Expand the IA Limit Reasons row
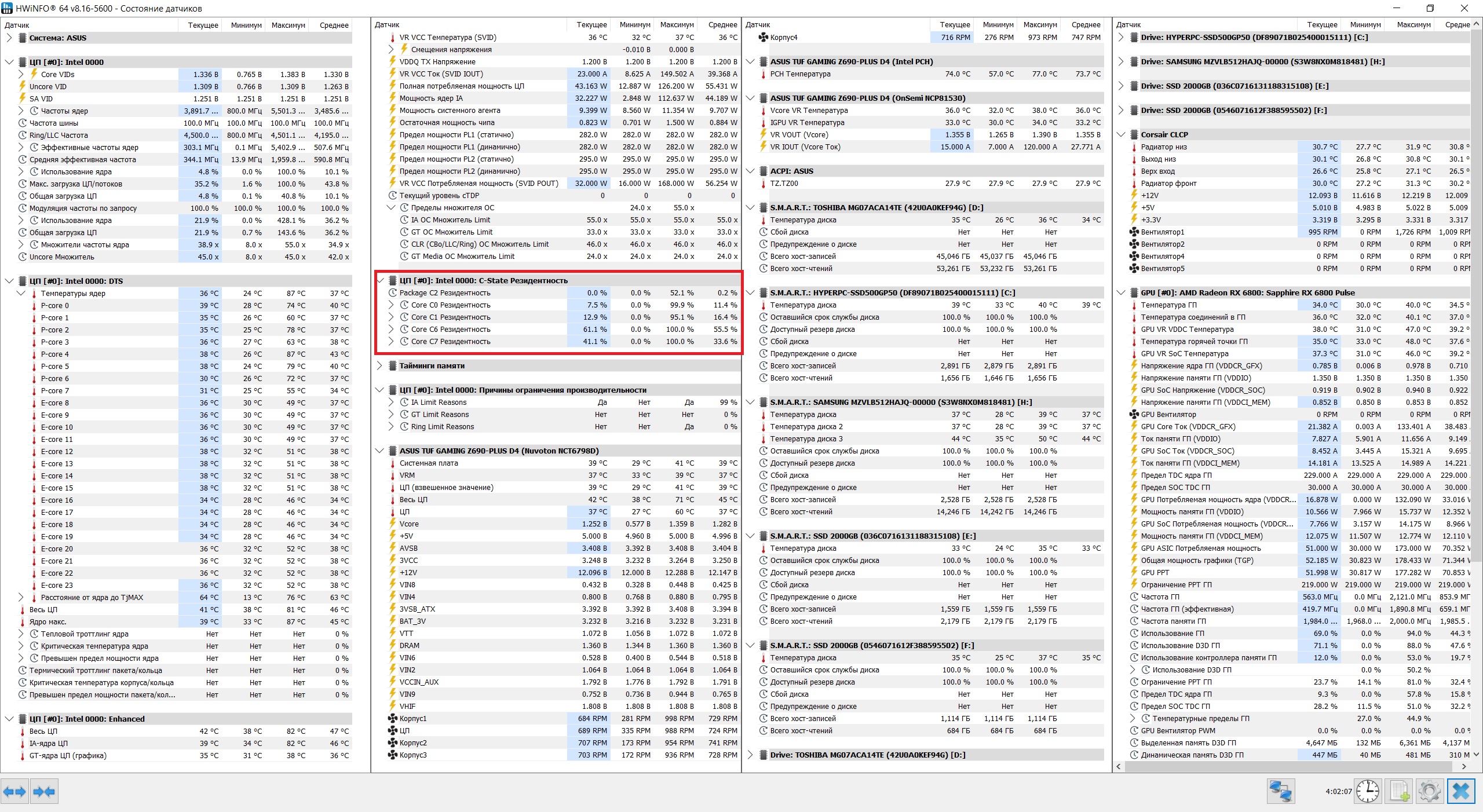This screenshot has width=1483, height=812. tap(391, 402)
